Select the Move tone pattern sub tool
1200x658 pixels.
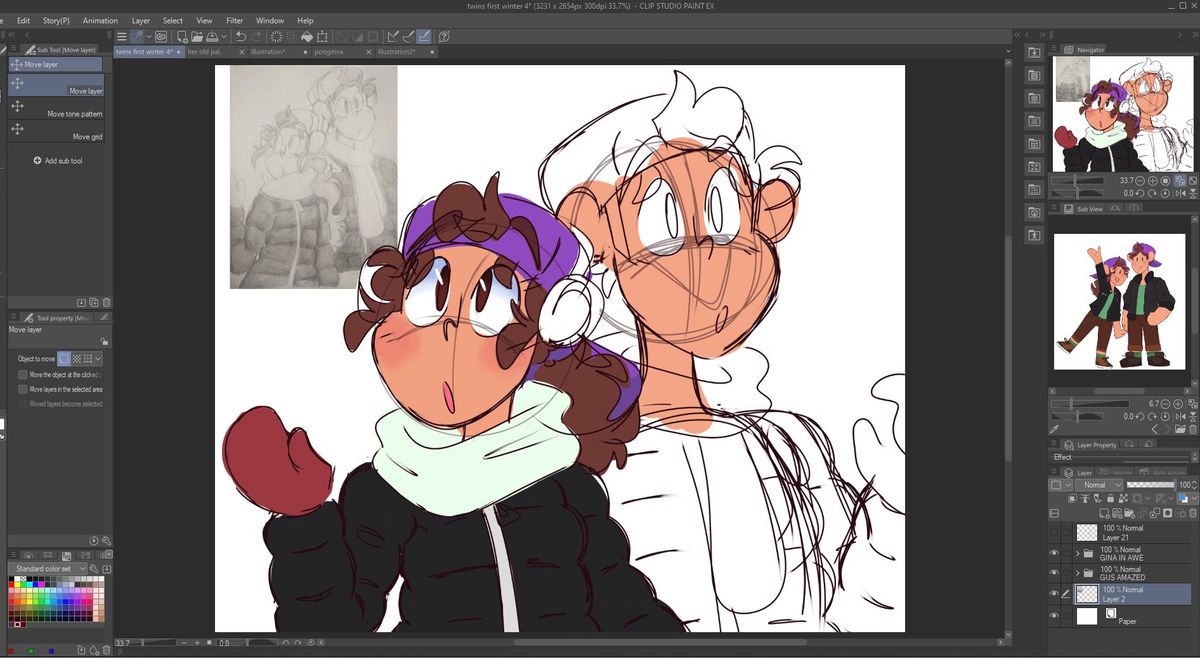(x=56, y=108)
